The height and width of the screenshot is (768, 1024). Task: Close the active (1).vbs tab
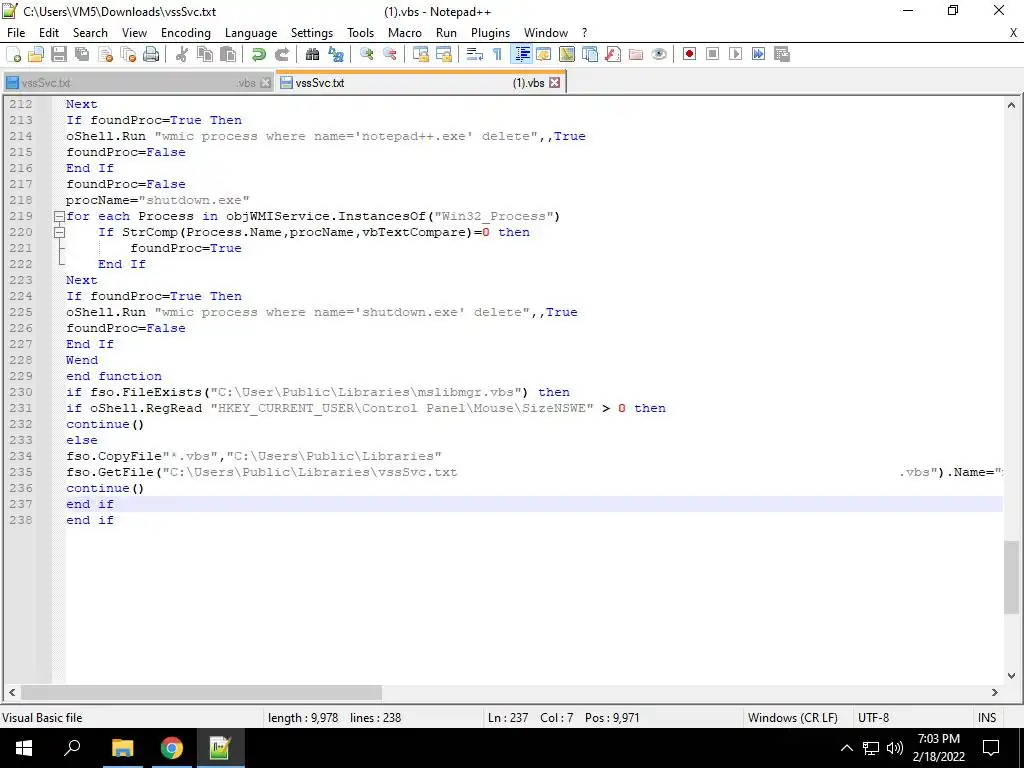[554, 83]
